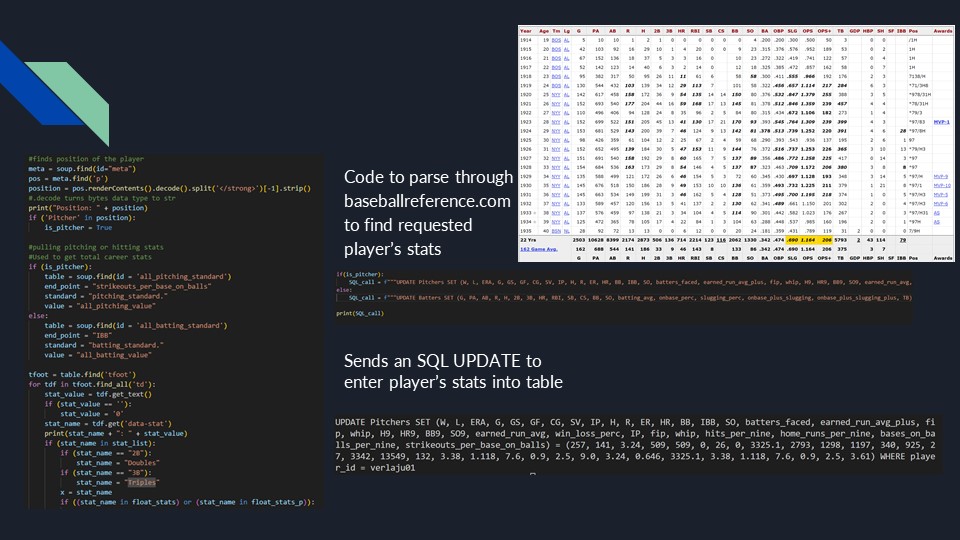Sort by the PA column in the top header
The width and height of the screenshot is (960, 540).
click(596, 31)
